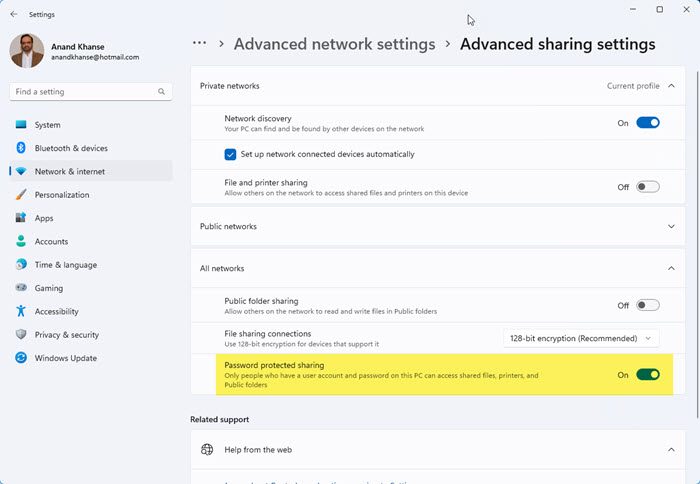Open the 128-bit encryption dropdown

[581, 338]
